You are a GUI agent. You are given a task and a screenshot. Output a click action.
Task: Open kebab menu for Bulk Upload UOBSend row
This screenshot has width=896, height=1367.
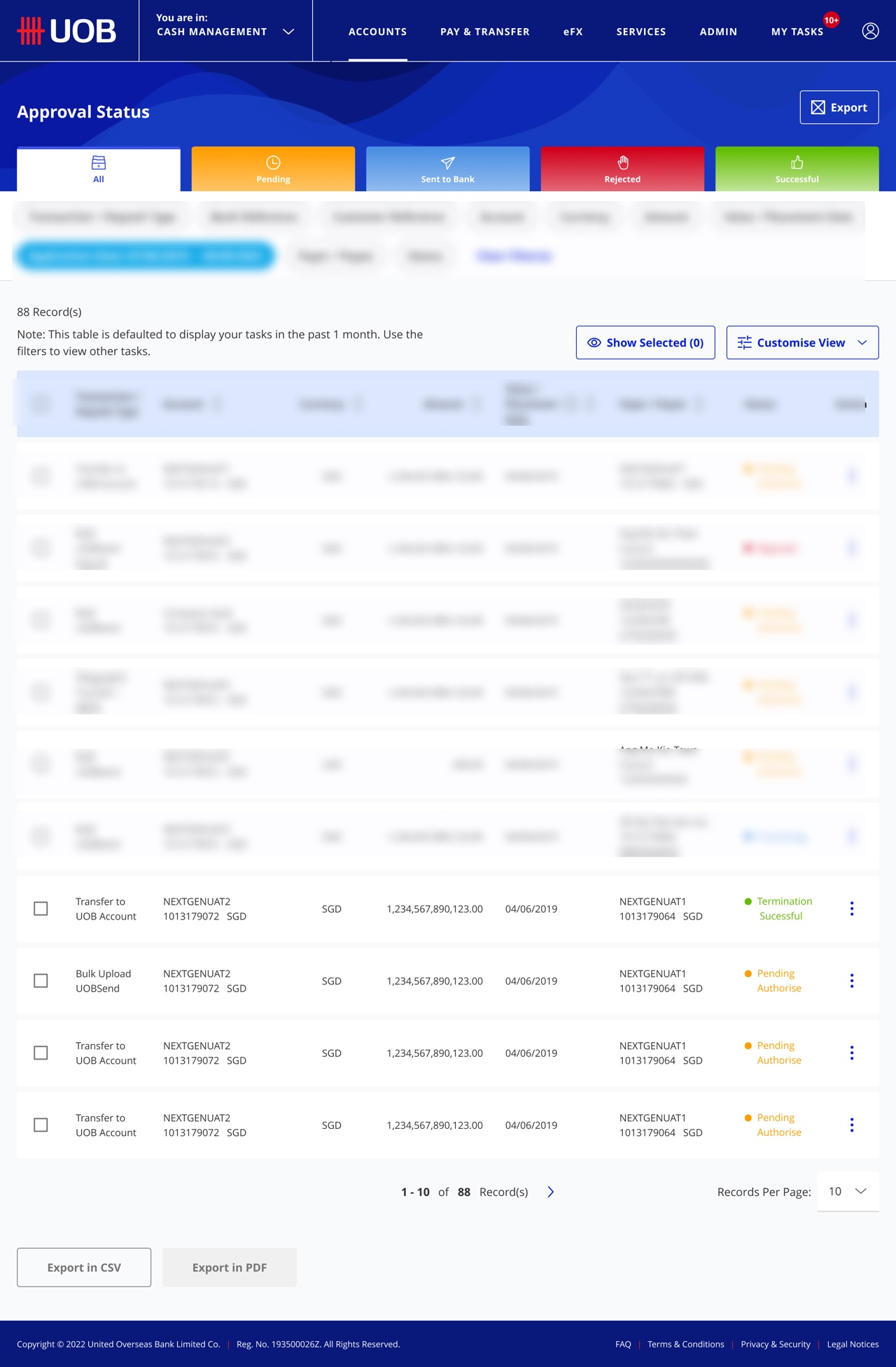(851, 980)
